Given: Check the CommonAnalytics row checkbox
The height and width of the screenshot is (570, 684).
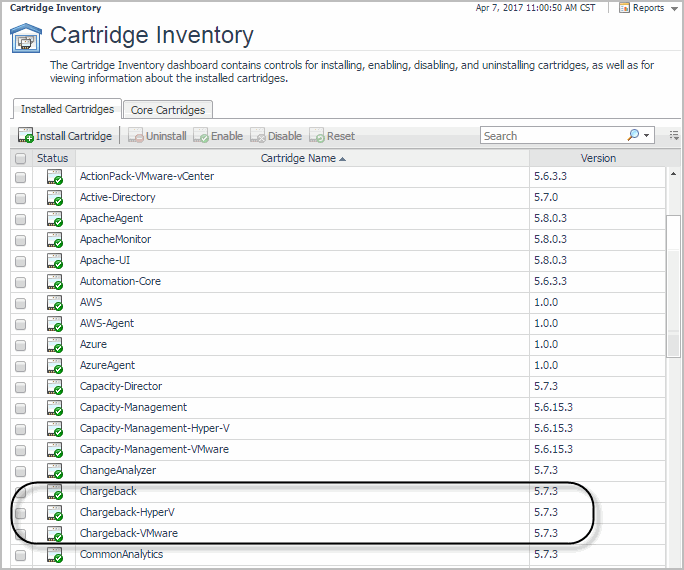Looking at the screenshot, I should 21,555.
